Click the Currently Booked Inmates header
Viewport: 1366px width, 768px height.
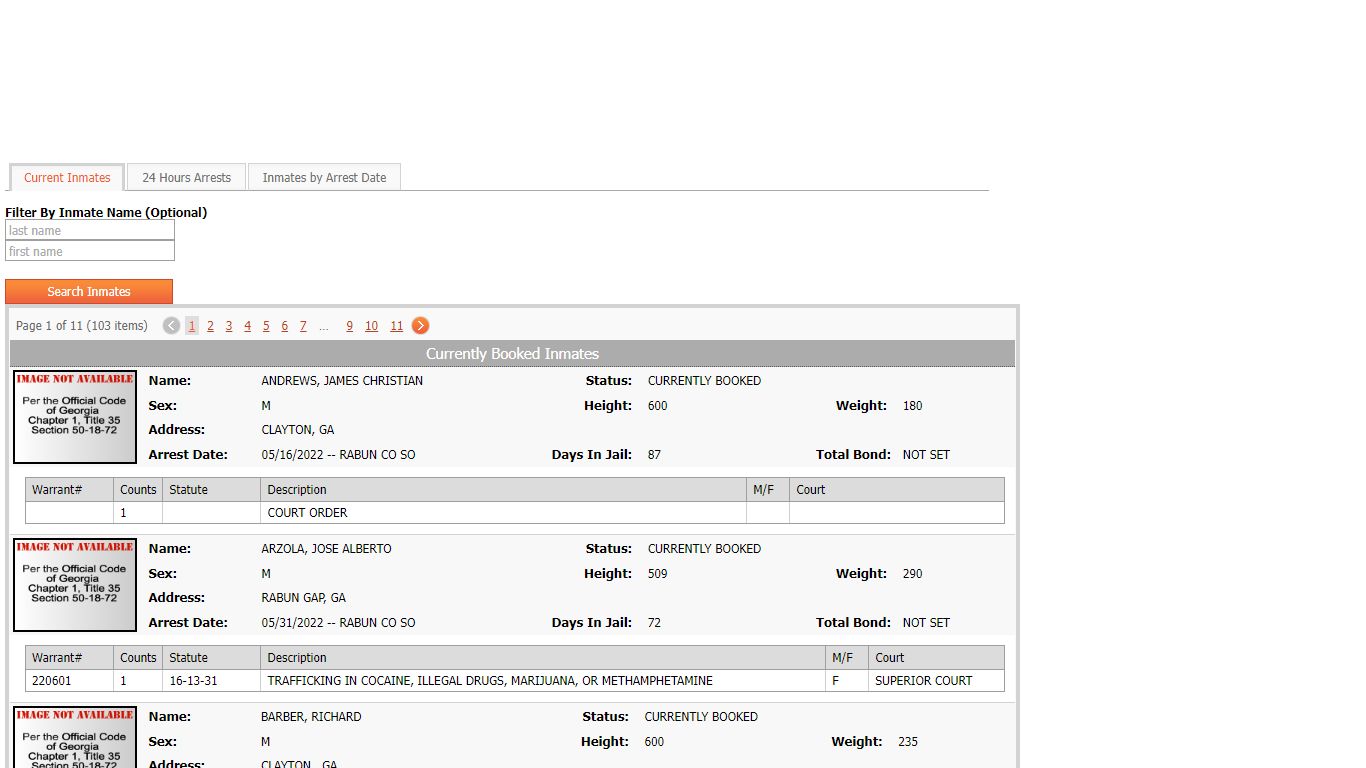(x=512, y=354)
